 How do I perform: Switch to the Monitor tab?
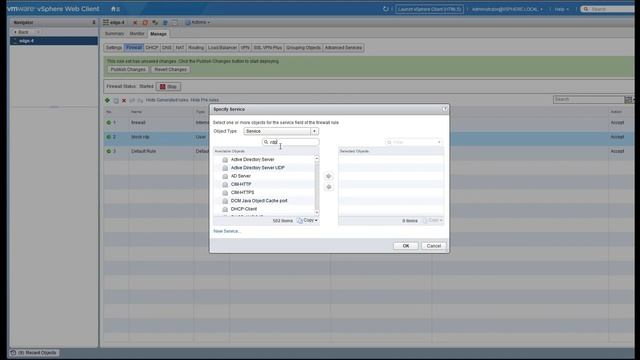[137, 33]
